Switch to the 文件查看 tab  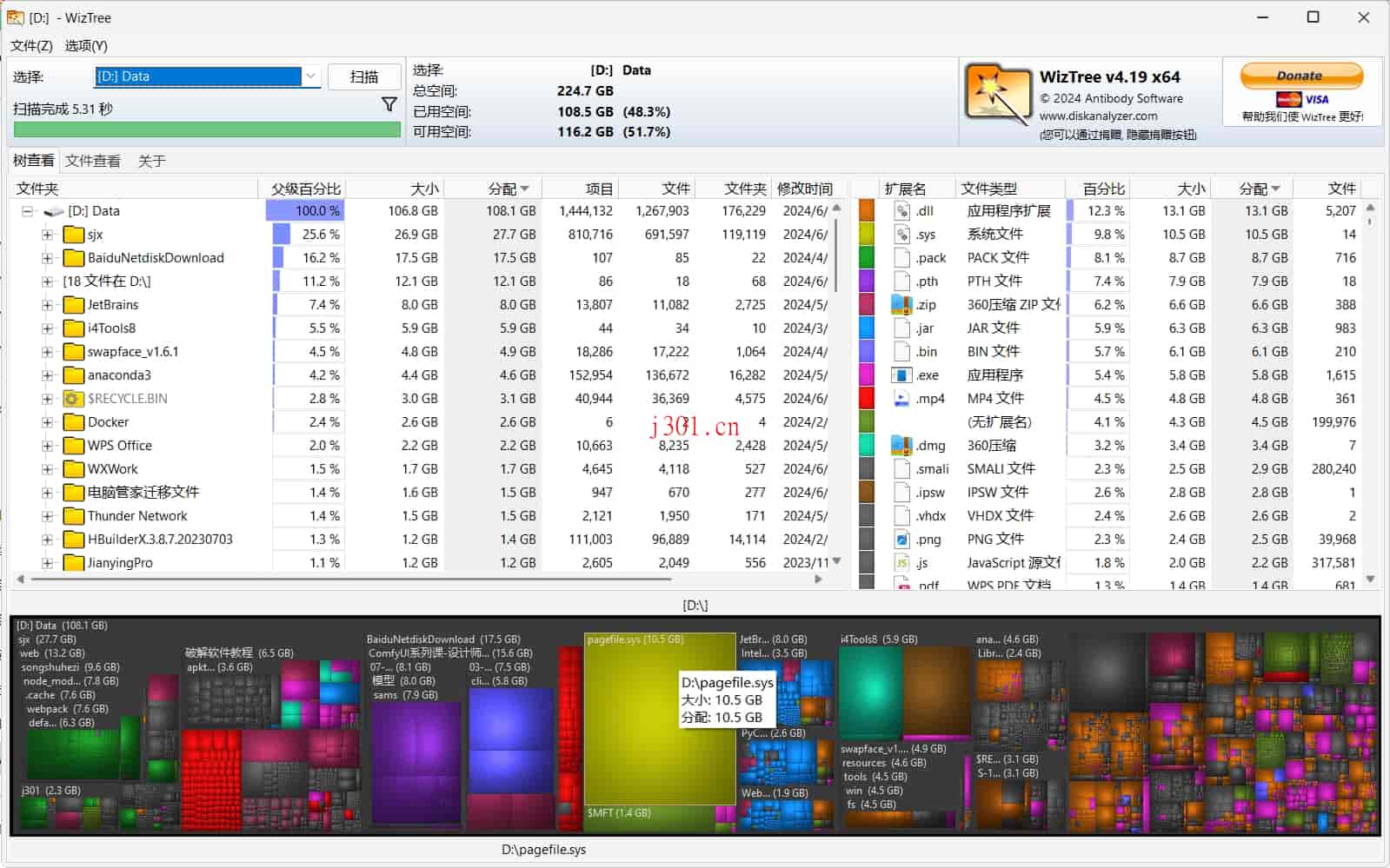point(93,161)
